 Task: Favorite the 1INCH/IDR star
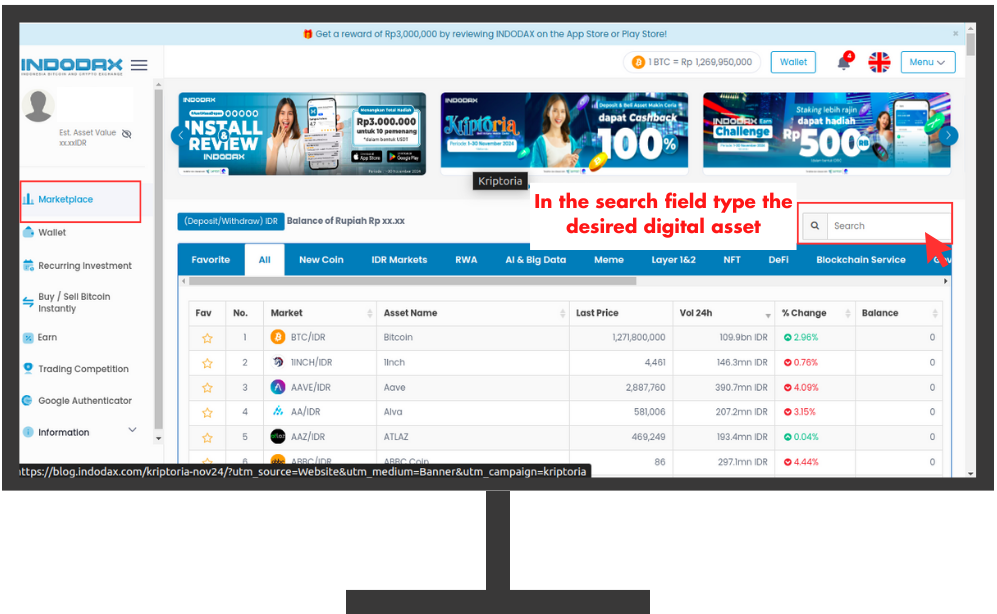[x=207, y=363]
